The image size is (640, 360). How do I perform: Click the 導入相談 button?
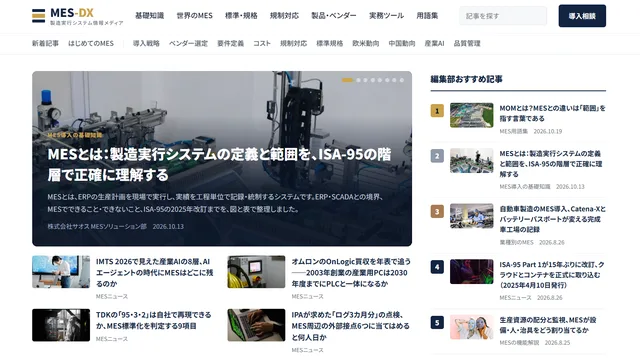click(582, 16)
